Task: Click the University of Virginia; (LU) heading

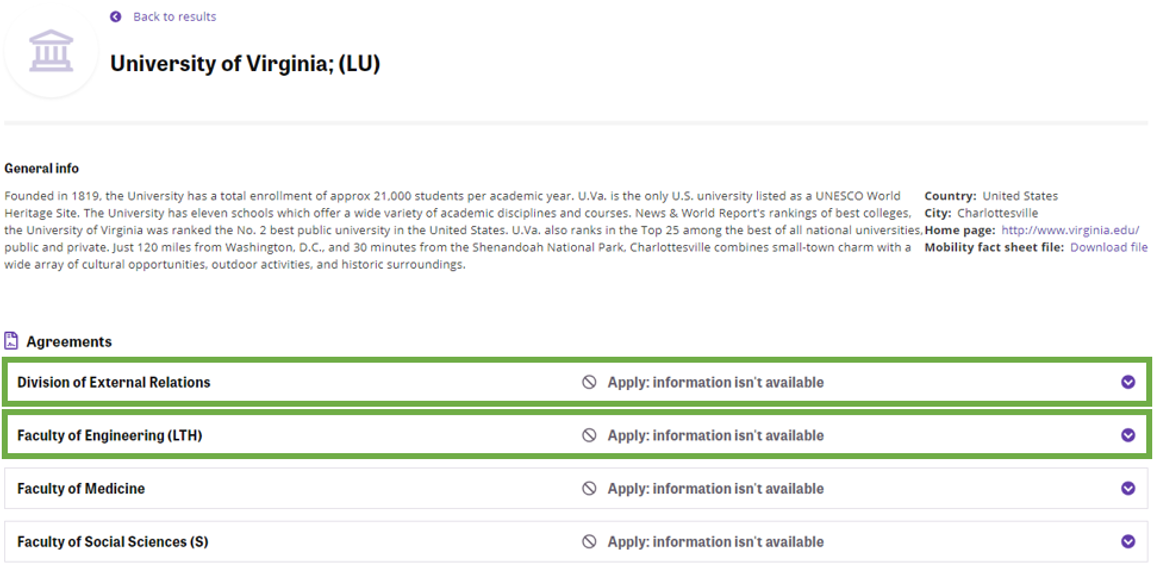Action: (x=245, y=64)
